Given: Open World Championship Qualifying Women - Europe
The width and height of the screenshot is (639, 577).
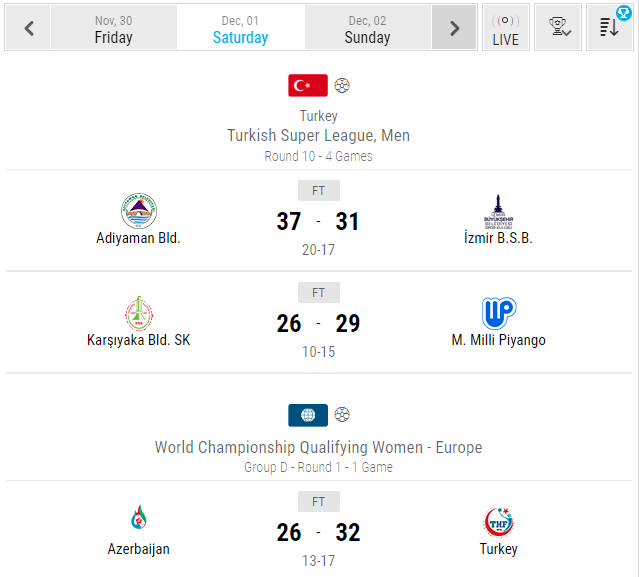Looking at the screenshot, I should click(x=318, y=447).
